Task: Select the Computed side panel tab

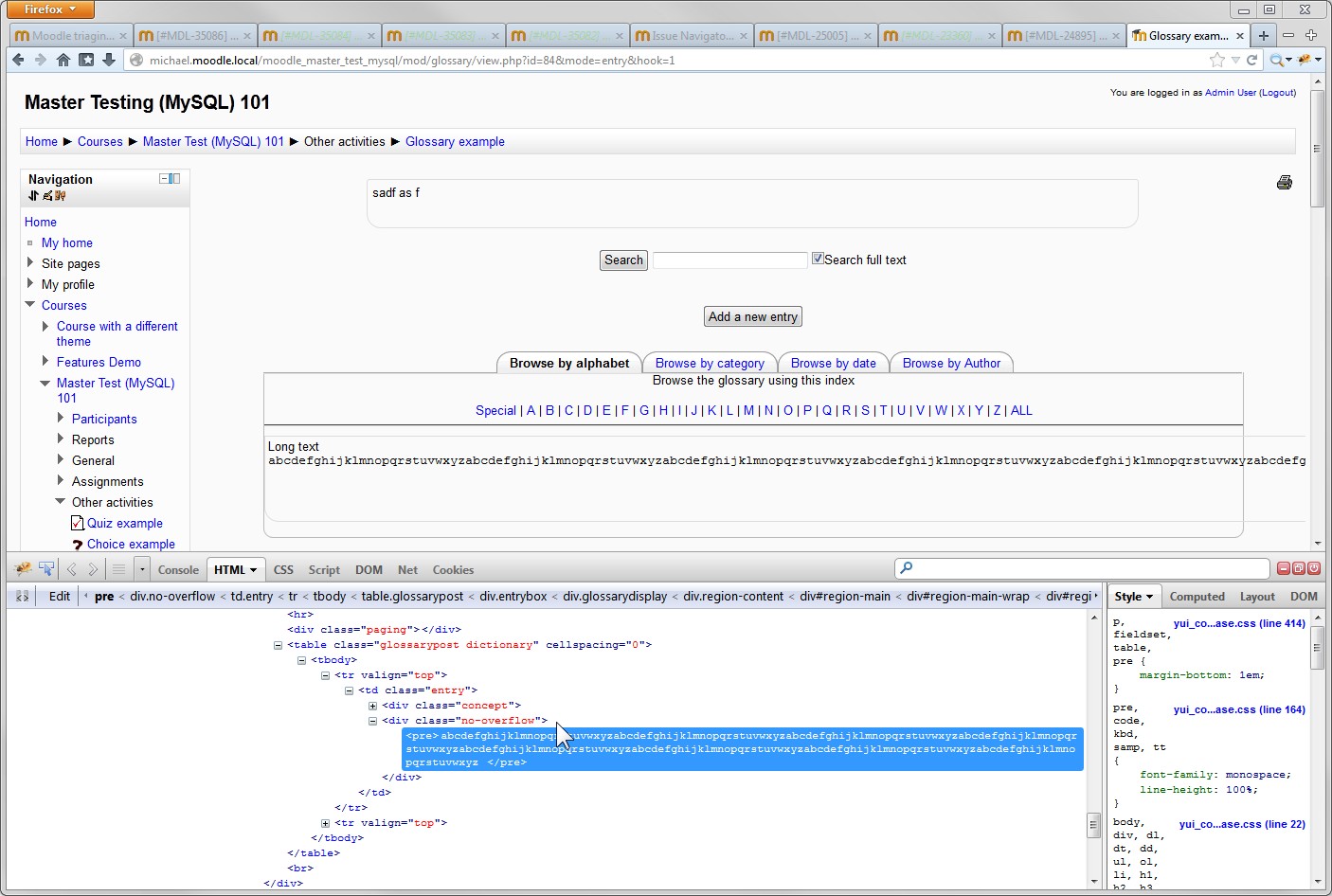Action: click(x=1197, y=596)
